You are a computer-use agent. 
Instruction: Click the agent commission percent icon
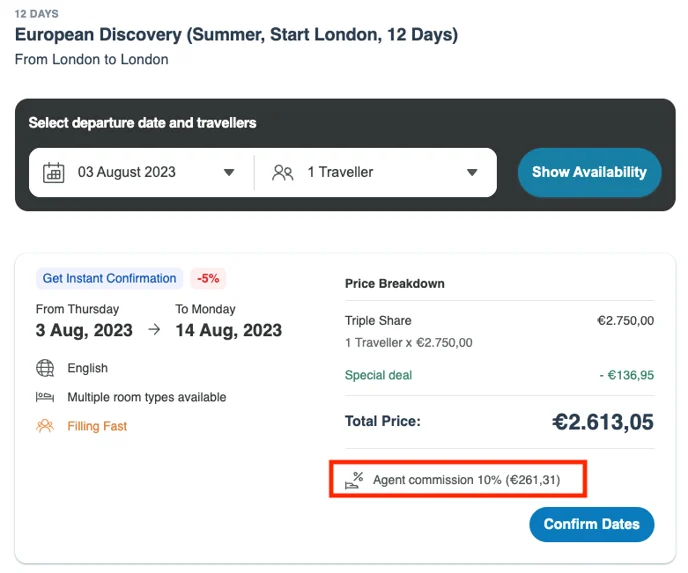coord(354,480)
